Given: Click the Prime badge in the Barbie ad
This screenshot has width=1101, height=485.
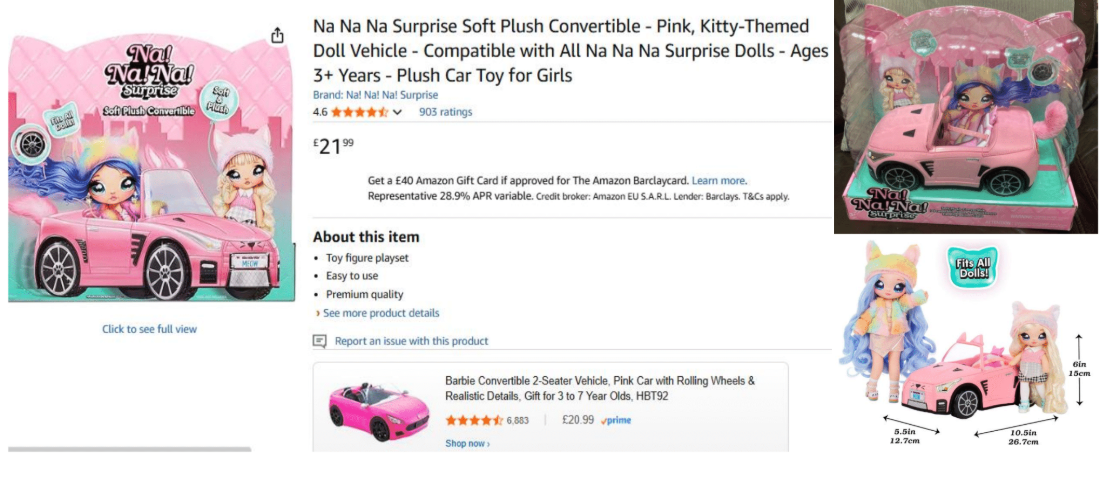Looking at the screenshot, I should (616, 420).
